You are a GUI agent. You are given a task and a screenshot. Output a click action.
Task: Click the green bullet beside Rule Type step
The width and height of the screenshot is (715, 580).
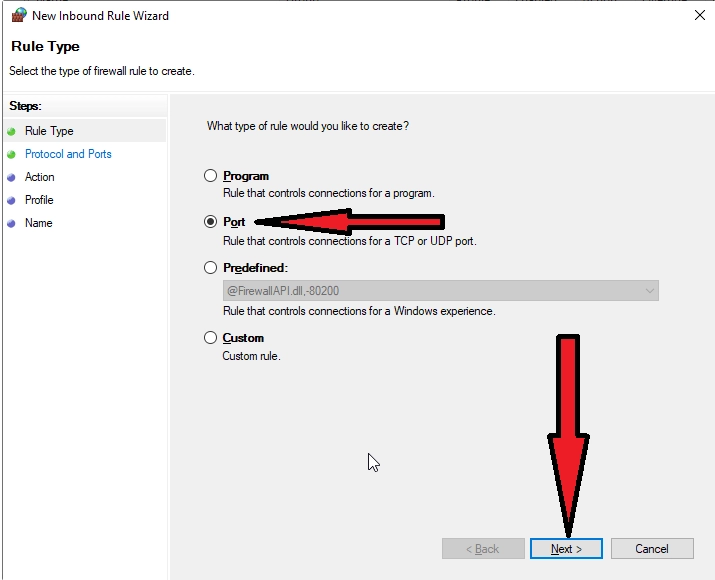point(11,131)
